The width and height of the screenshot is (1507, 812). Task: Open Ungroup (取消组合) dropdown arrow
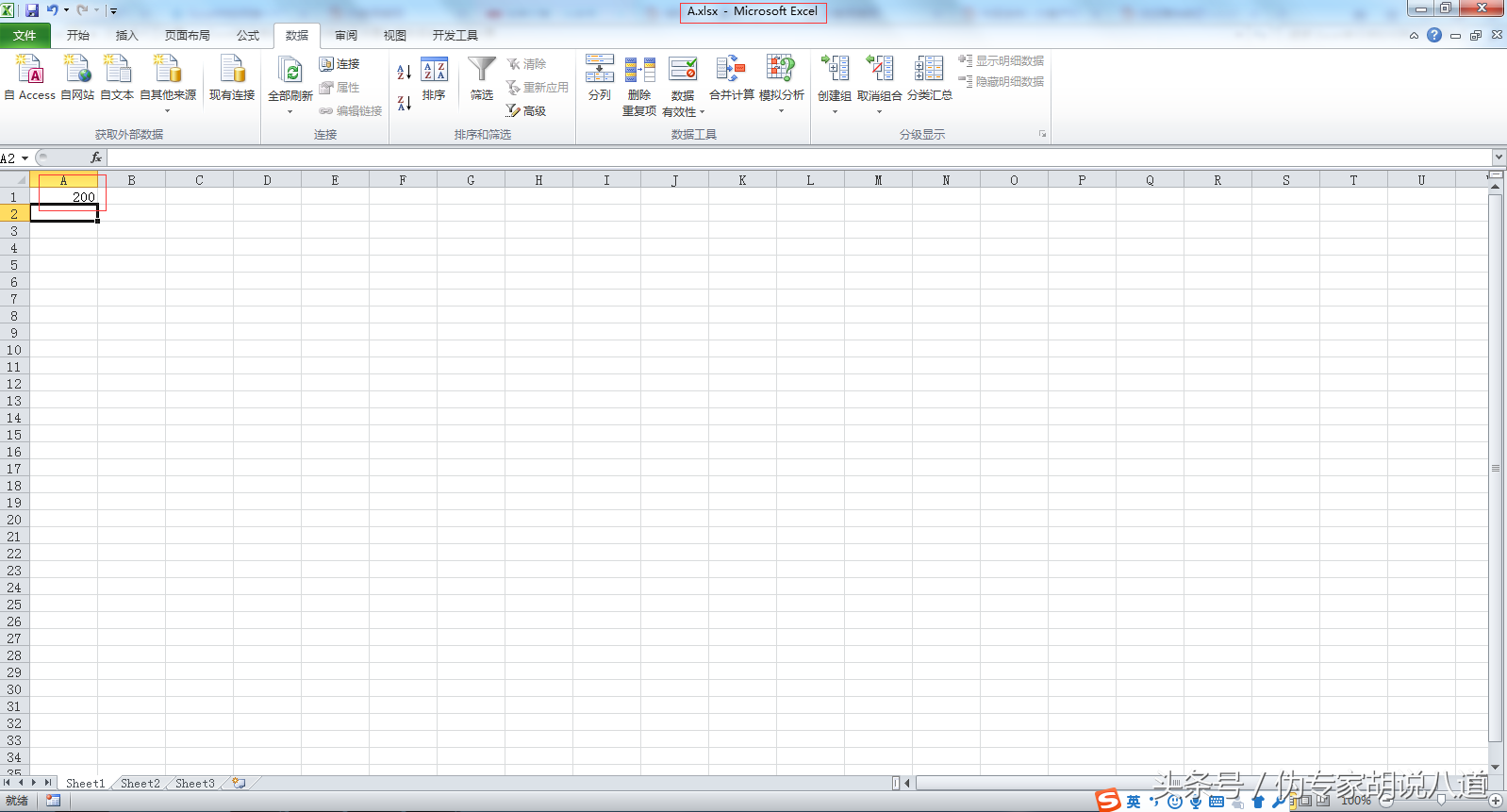coord(879,111)
